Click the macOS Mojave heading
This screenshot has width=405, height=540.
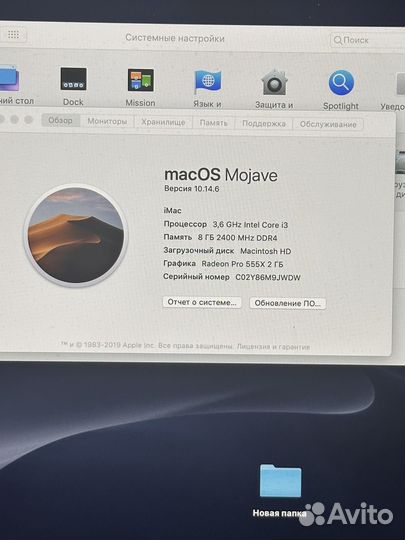point(221,175)
